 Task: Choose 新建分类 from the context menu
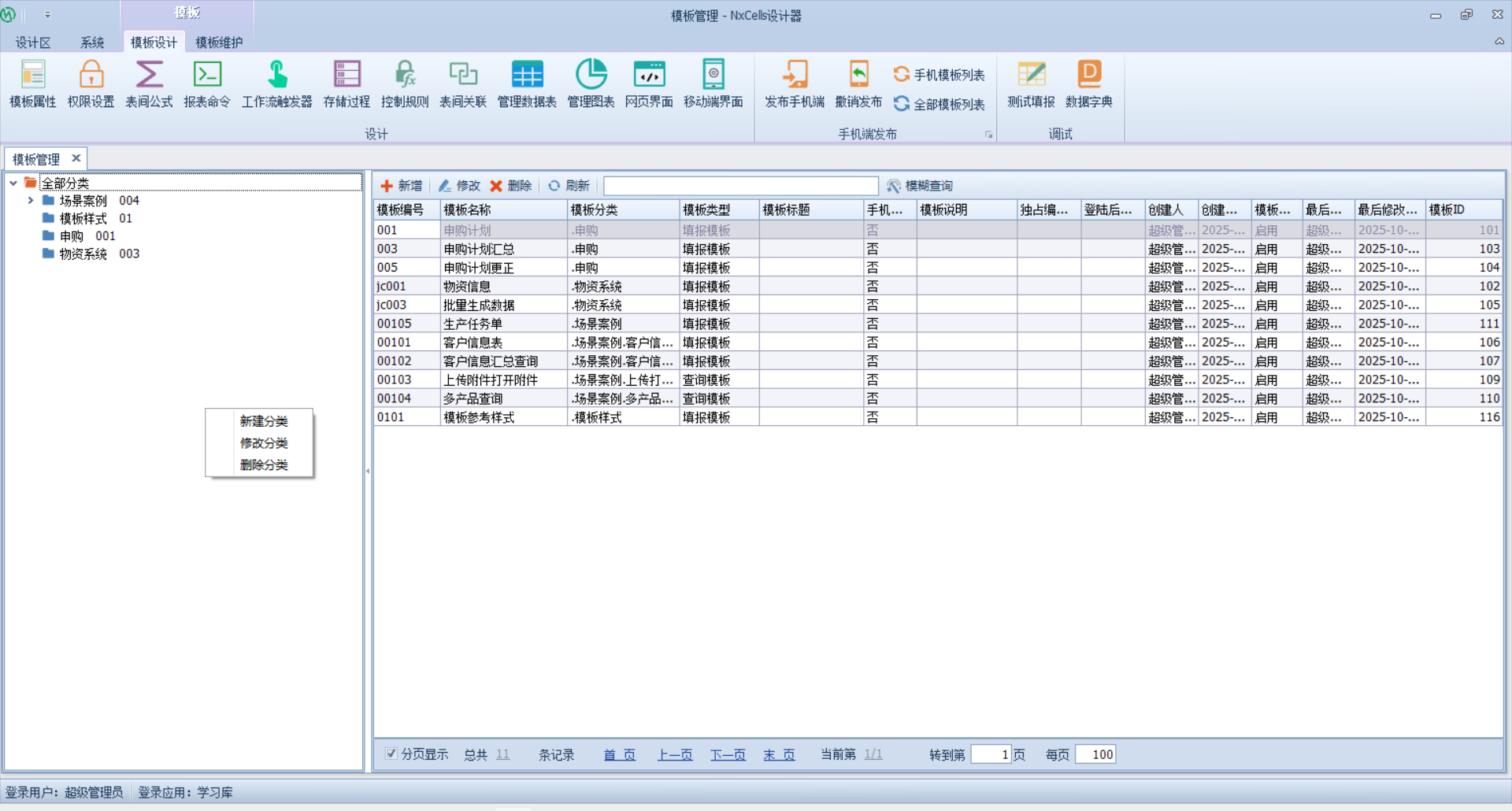click(x=264, y=421)
